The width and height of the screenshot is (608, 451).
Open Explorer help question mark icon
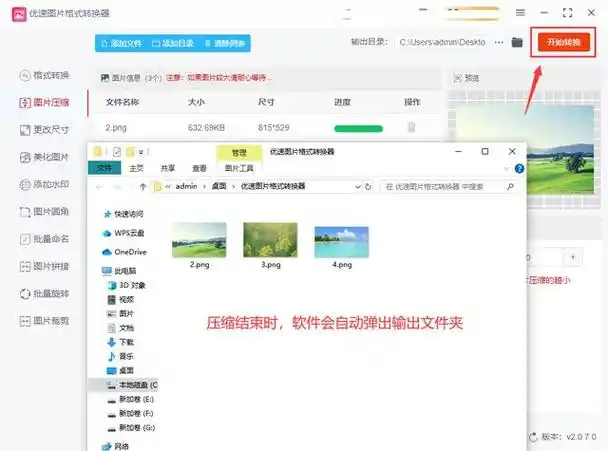click(519, 168)
